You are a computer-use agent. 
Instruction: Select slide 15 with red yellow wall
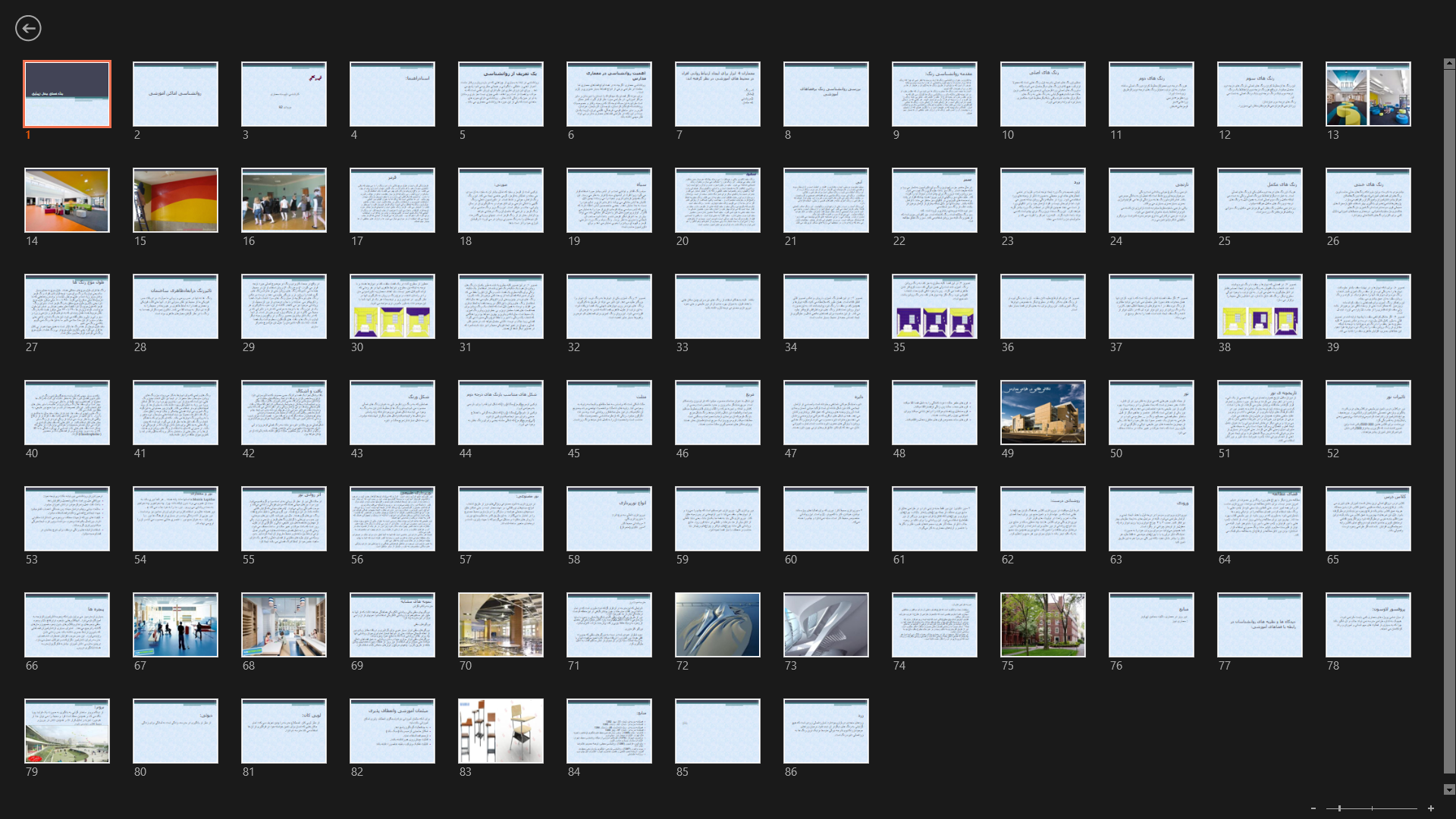[x=175, y=200]
